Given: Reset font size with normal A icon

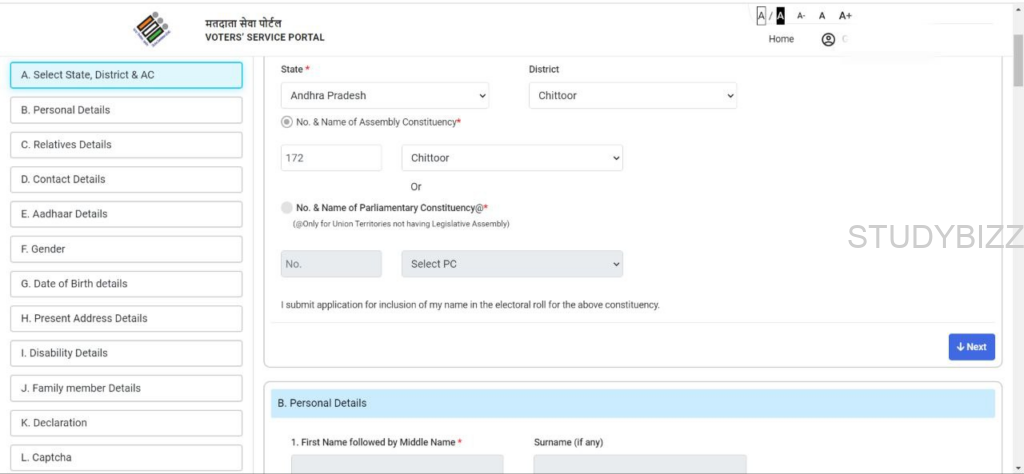Looking at the screenshot, I should [x=822, y=16].
